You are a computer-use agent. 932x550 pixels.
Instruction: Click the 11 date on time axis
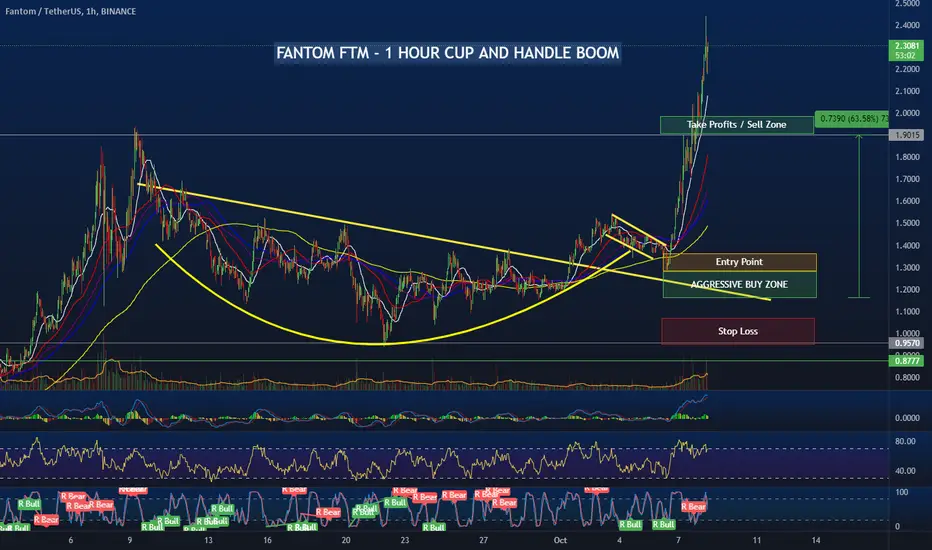point(757,540)
